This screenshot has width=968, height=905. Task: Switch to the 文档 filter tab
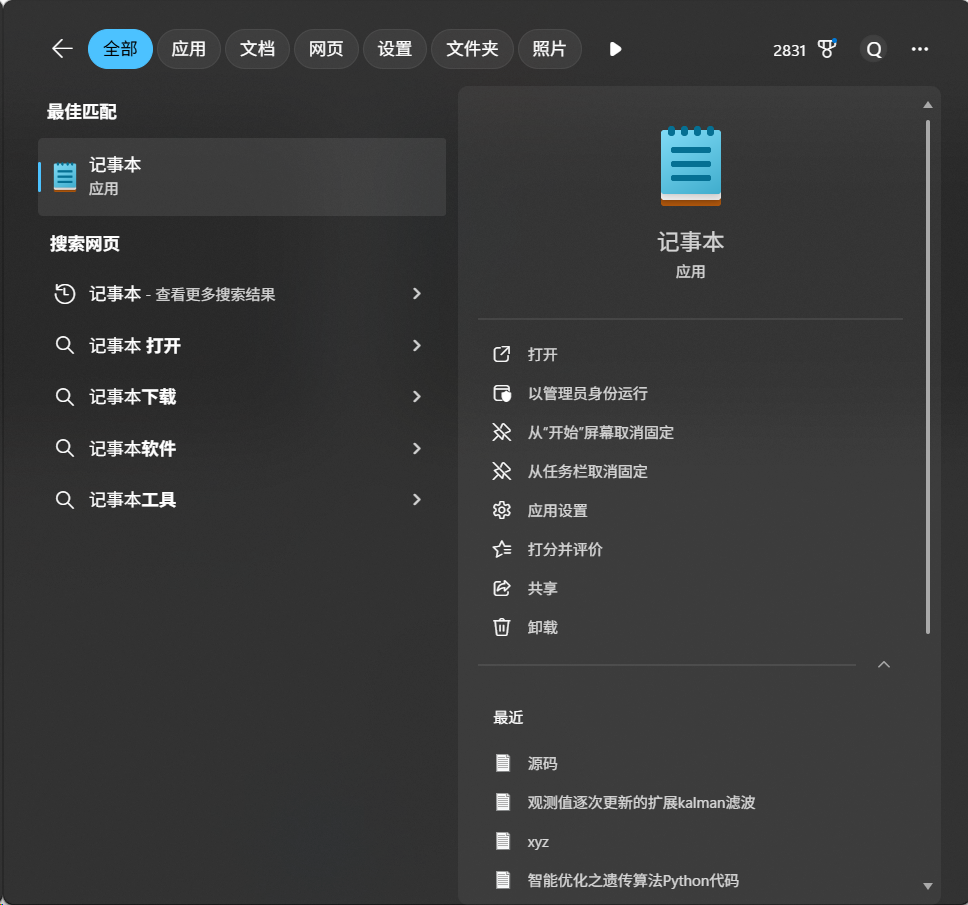click(257, 49)
